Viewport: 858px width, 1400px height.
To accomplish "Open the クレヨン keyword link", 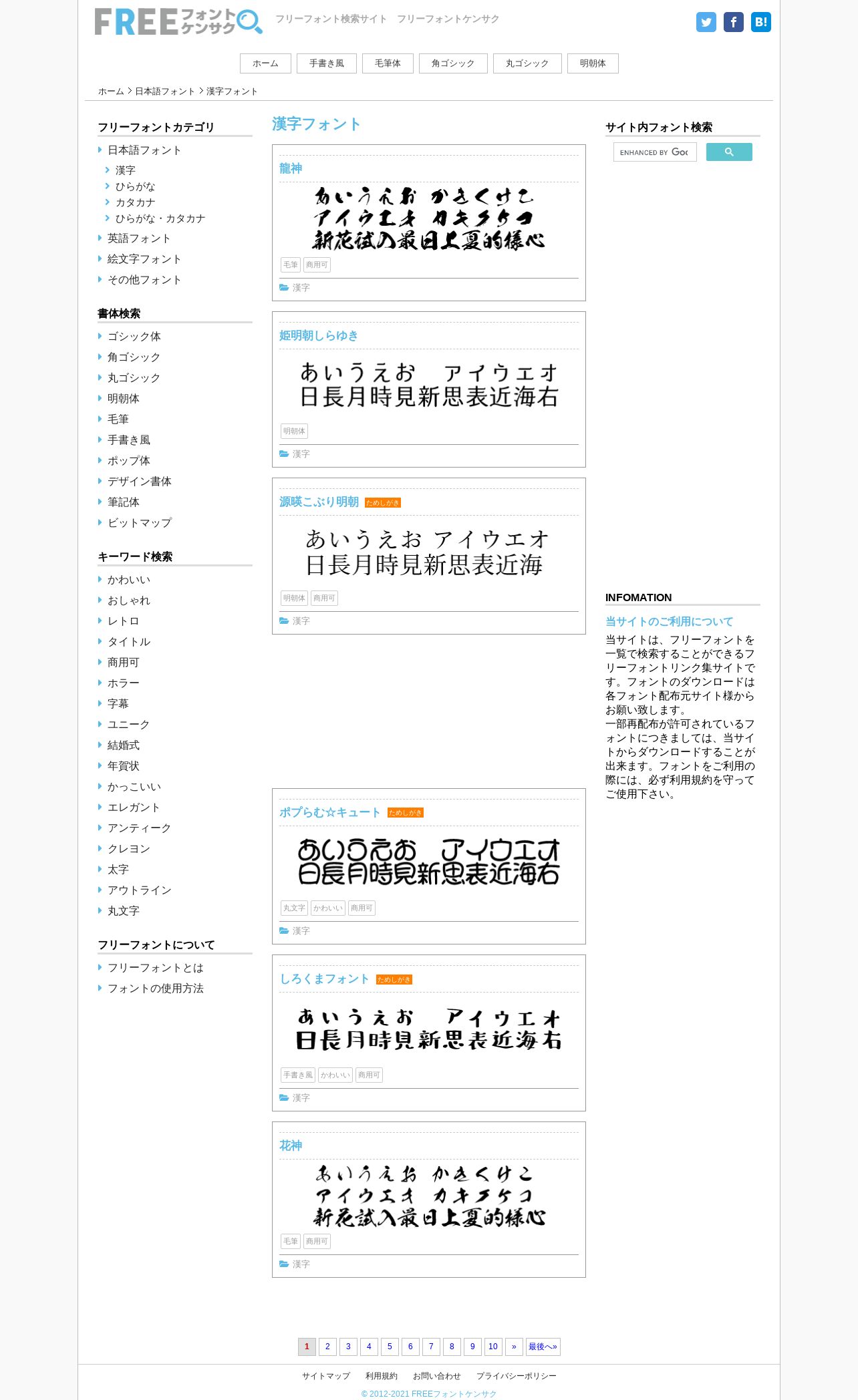I will click(x=129, y=849).
